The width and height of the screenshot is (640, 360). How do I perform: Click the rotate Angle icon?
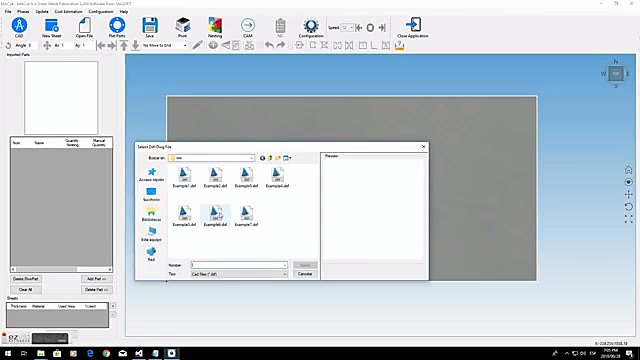click(8, 45)
